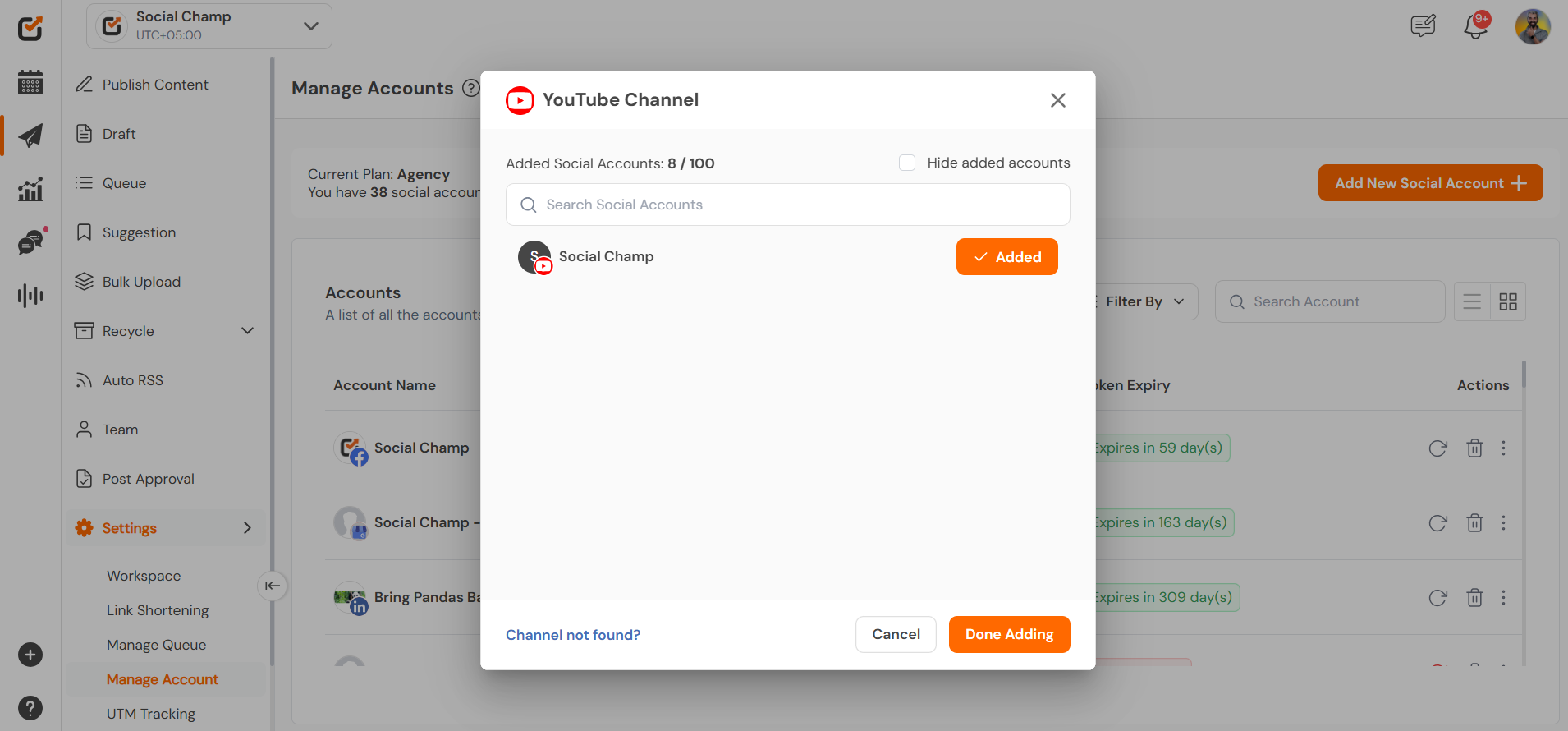Open Link Shortening settings

click(158, 610)
